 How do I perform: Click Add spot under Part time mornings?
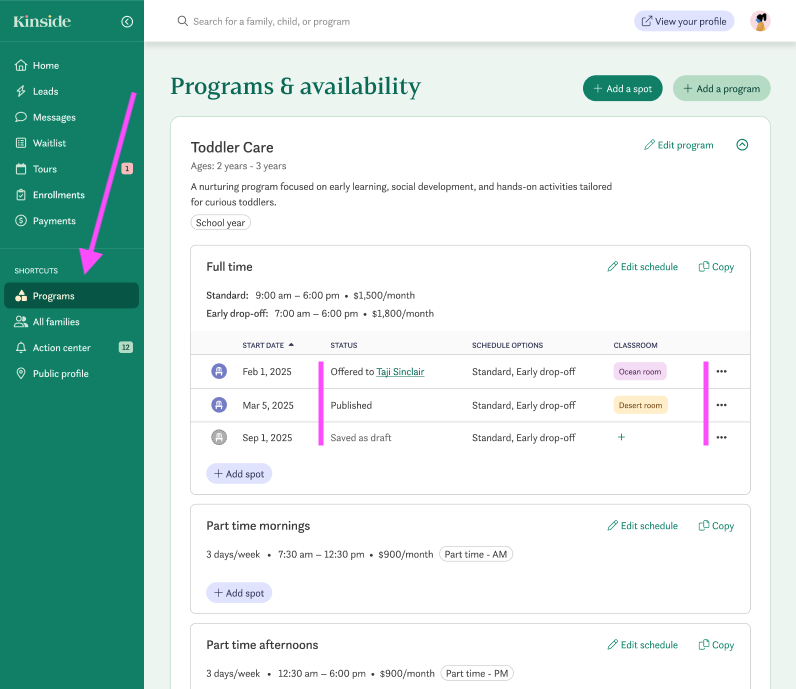point(239,593)
